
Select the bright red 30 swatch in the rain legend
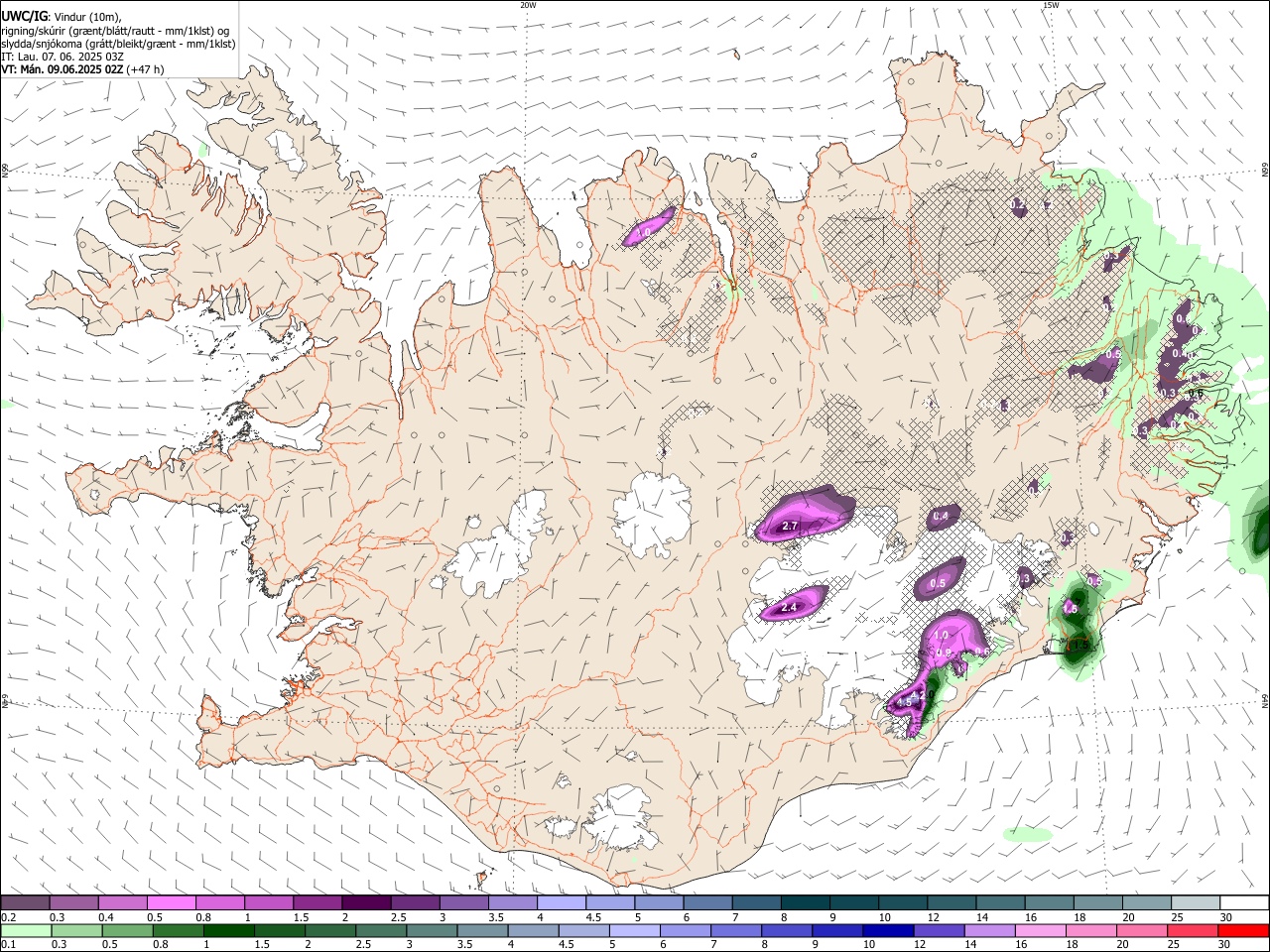pyautogui.click(x=1244, y=930)
